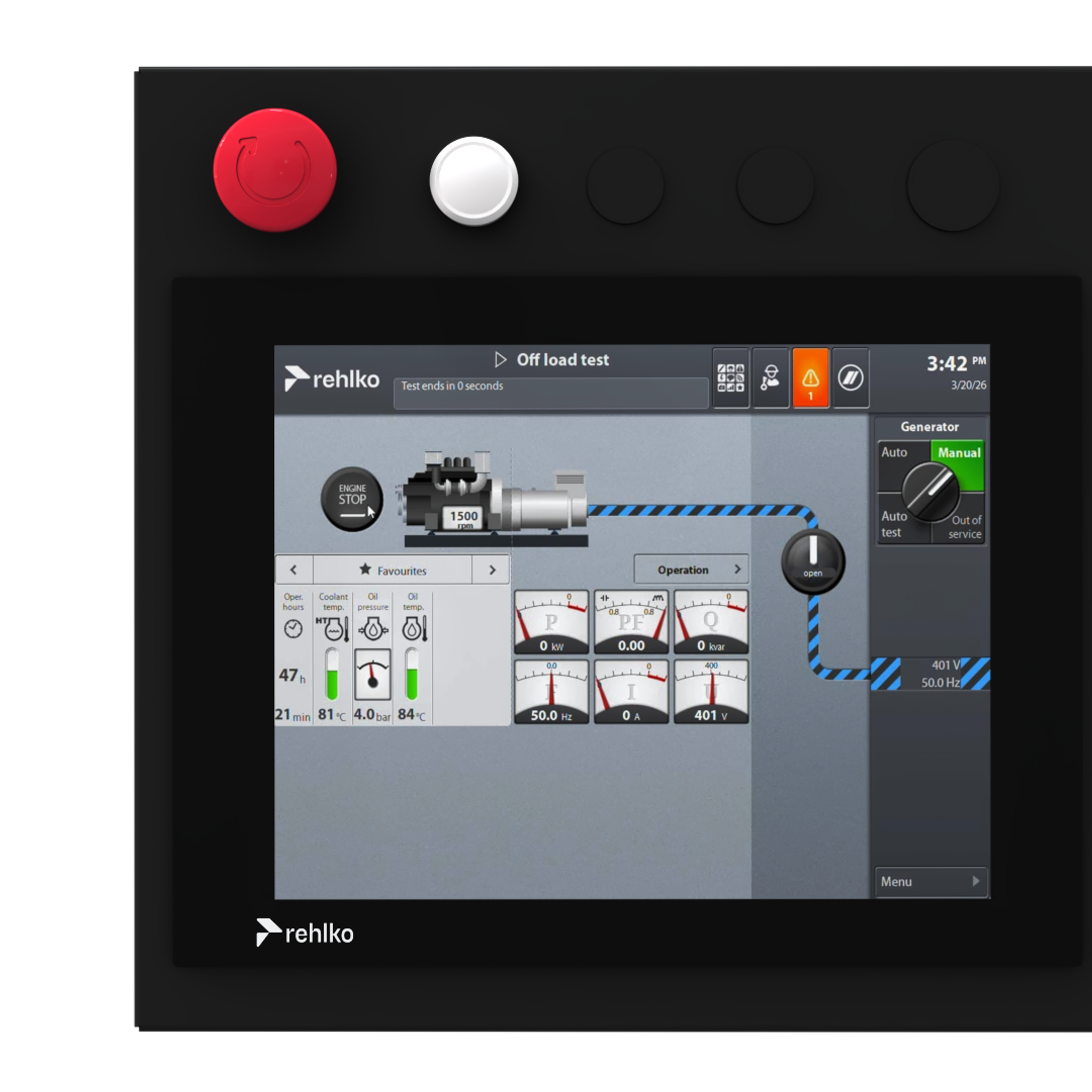Open the current I ampere gauge
The width and height of the screenshot is (1092, 1092).
tap(631, 692)
